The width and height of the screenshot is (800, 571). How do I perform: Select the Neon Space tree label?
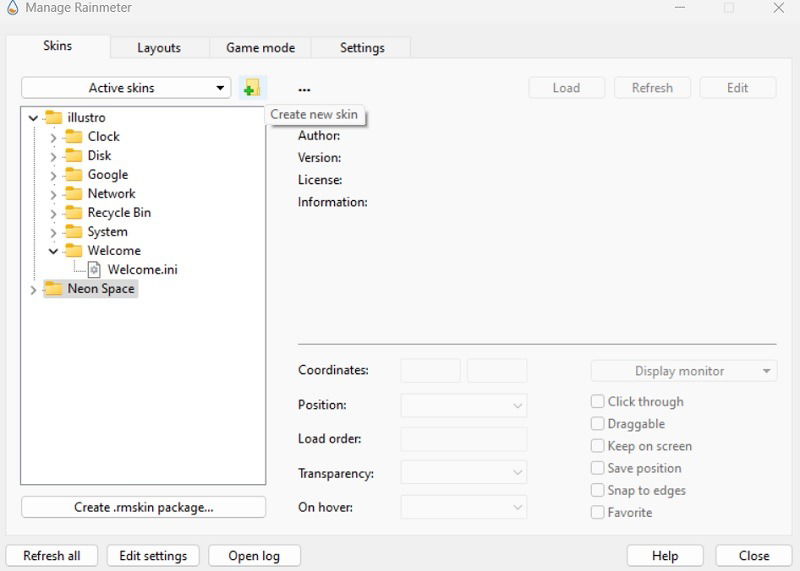click(x=101, y=289)
